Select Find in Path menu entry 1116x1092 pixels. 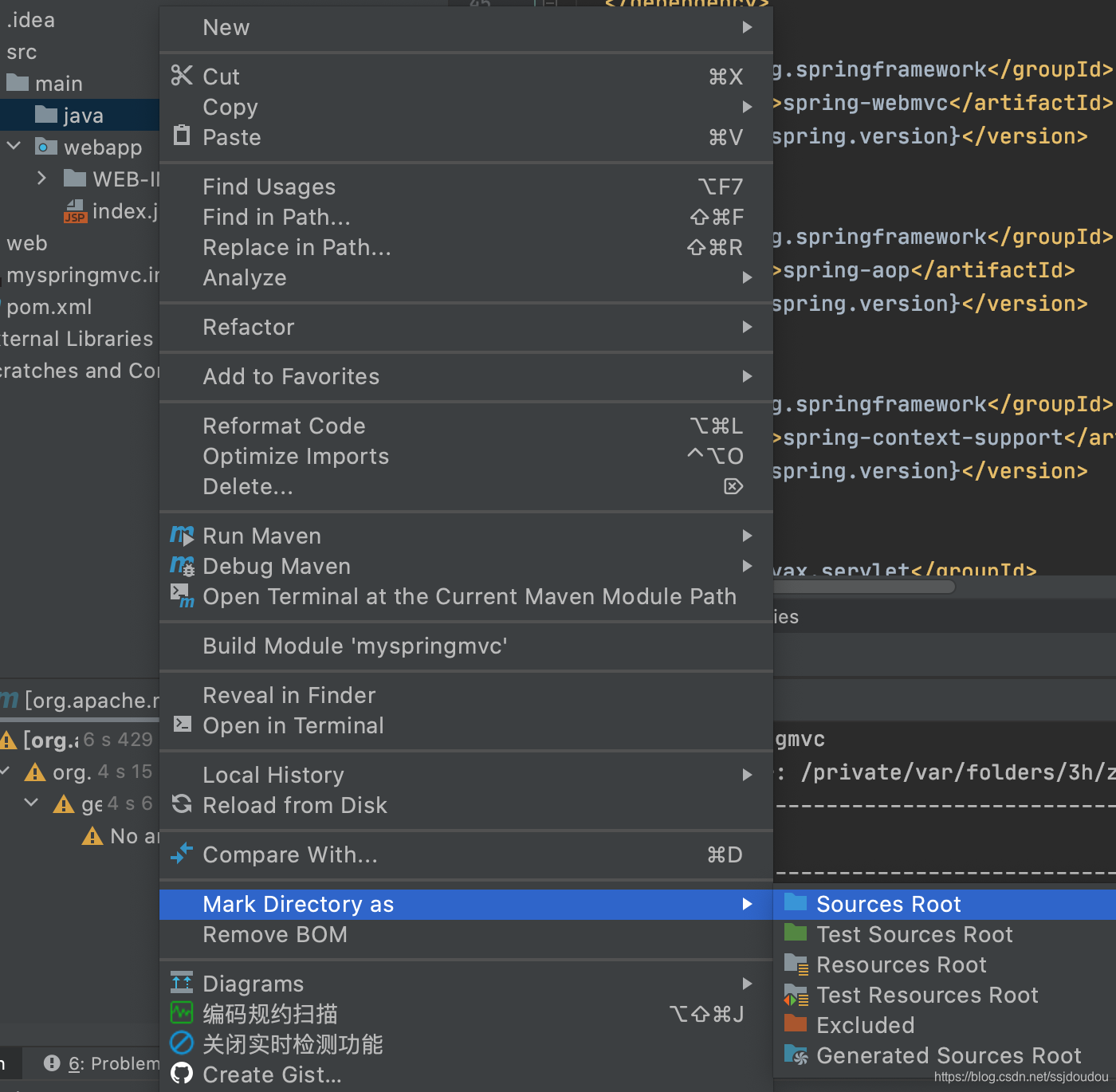click(466, 217)
